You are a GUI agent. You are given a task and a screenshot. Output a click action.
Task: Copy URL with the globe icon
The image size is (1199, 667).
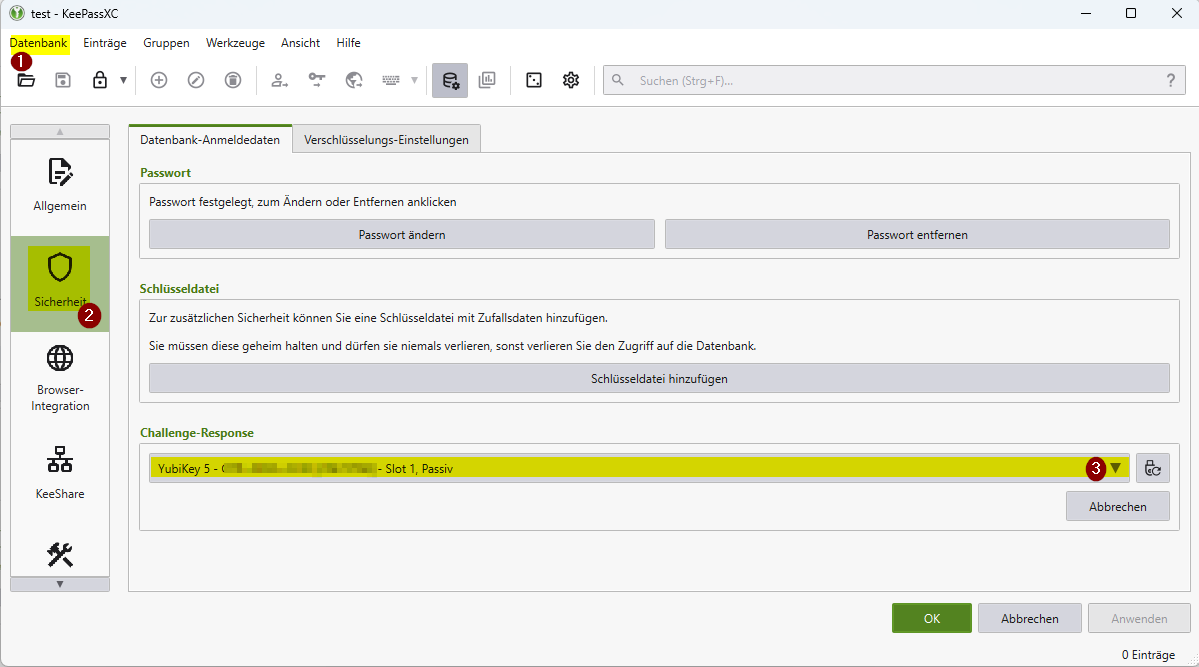[353, 80]
